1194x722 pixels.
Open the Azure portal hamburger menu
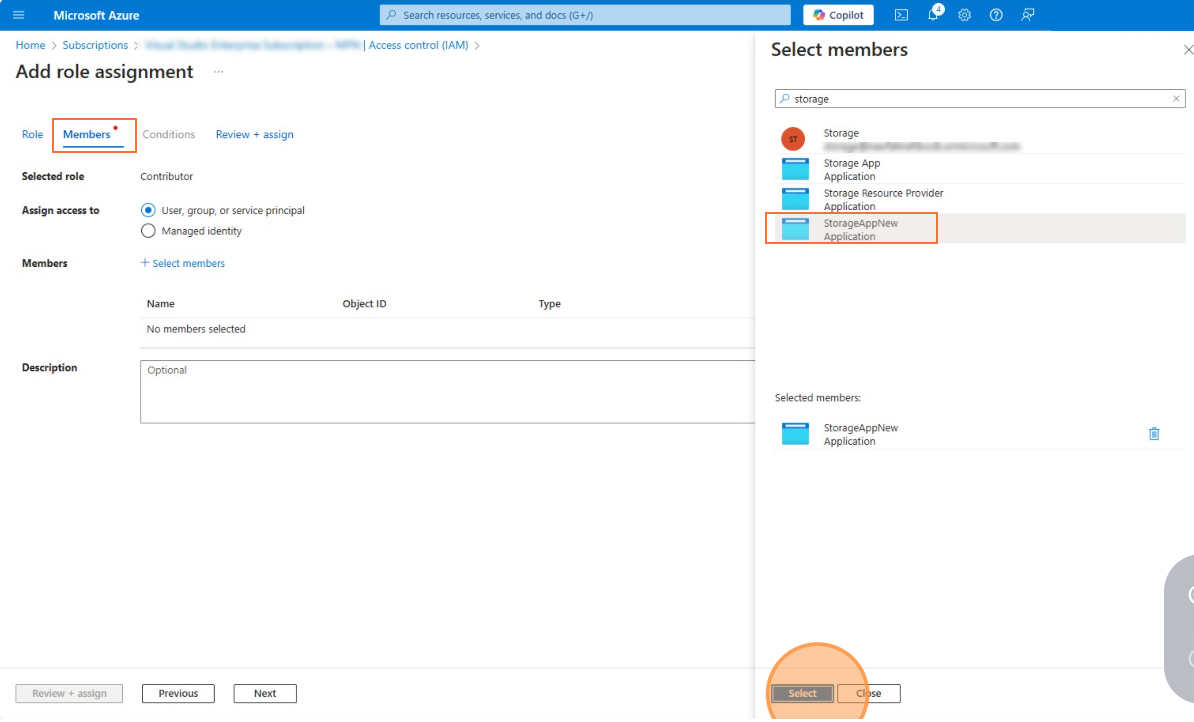18,15
